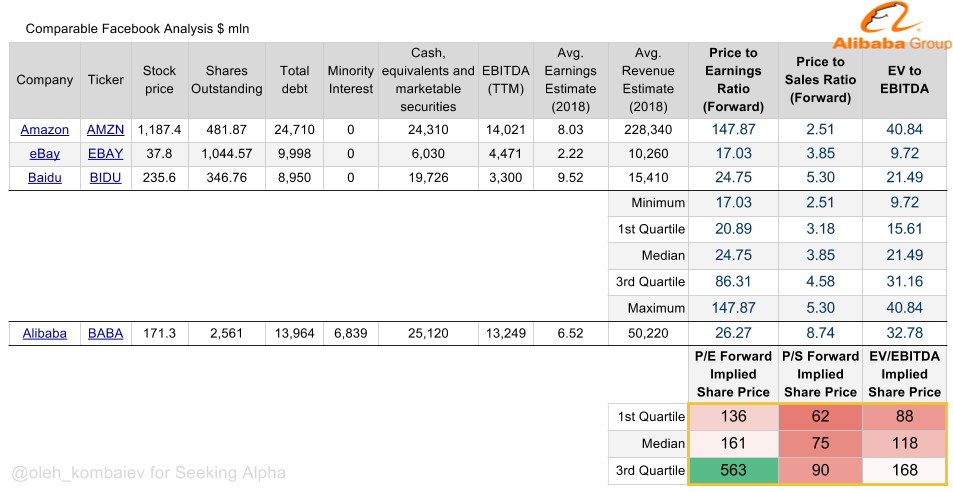Click 1st Quartile EV/EBITDA value 15.61
Viewport: 953px width, 492px height.
pos(904,229)
